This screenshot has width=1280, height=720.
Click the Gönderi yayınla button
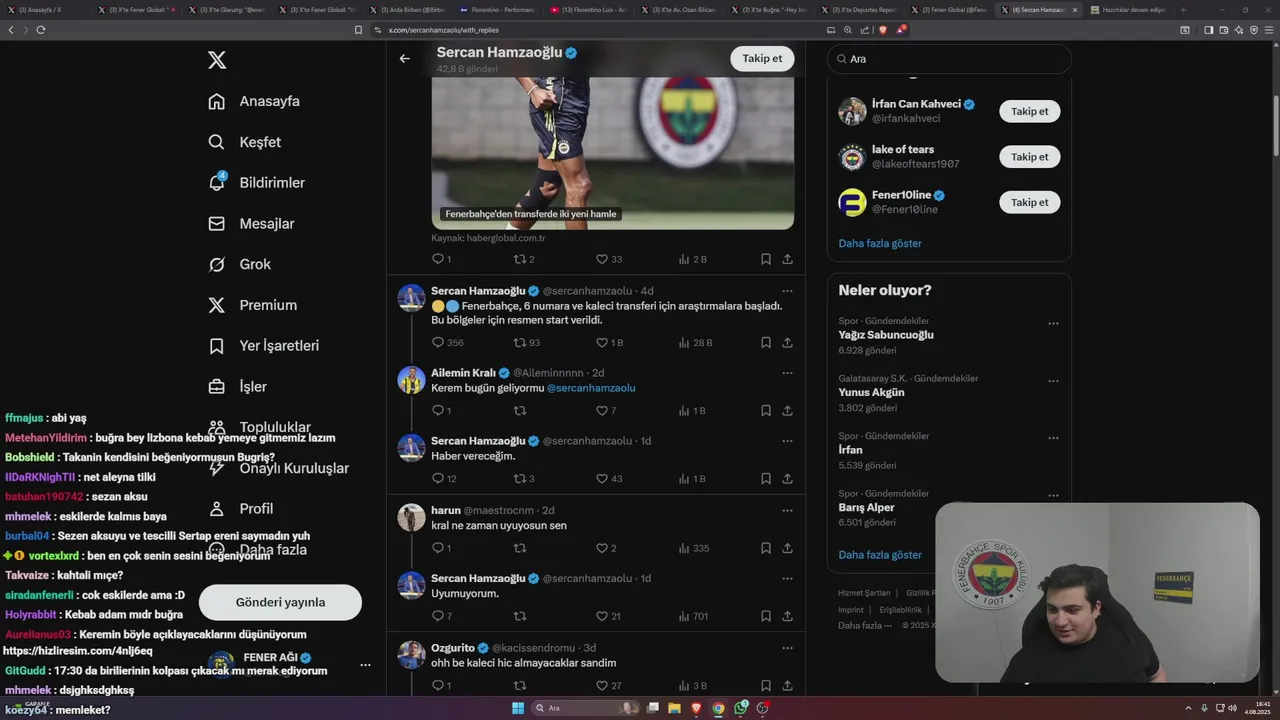[280, 602]
